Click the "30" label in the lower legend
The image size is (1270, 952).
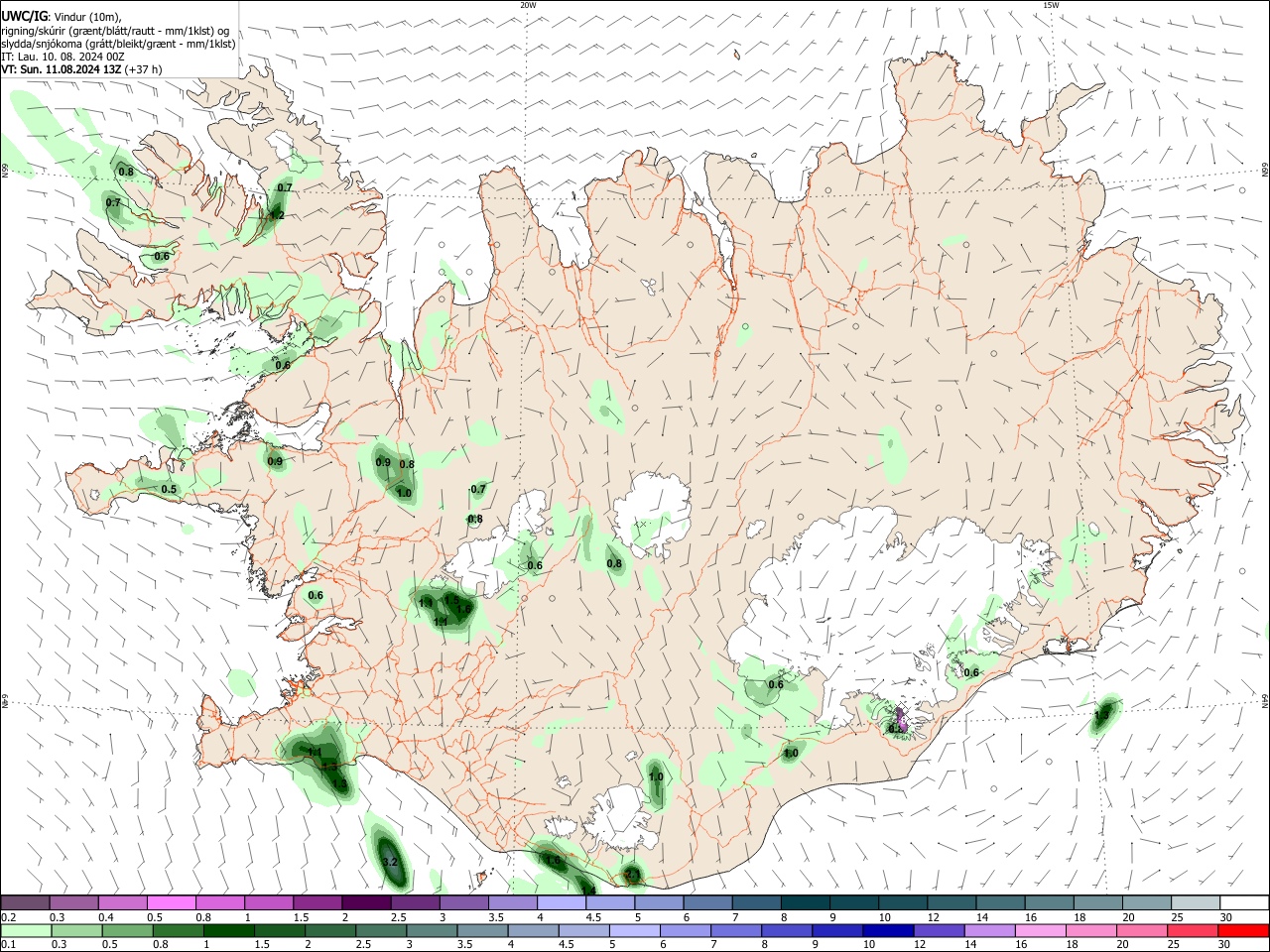tap(1224, 945)
